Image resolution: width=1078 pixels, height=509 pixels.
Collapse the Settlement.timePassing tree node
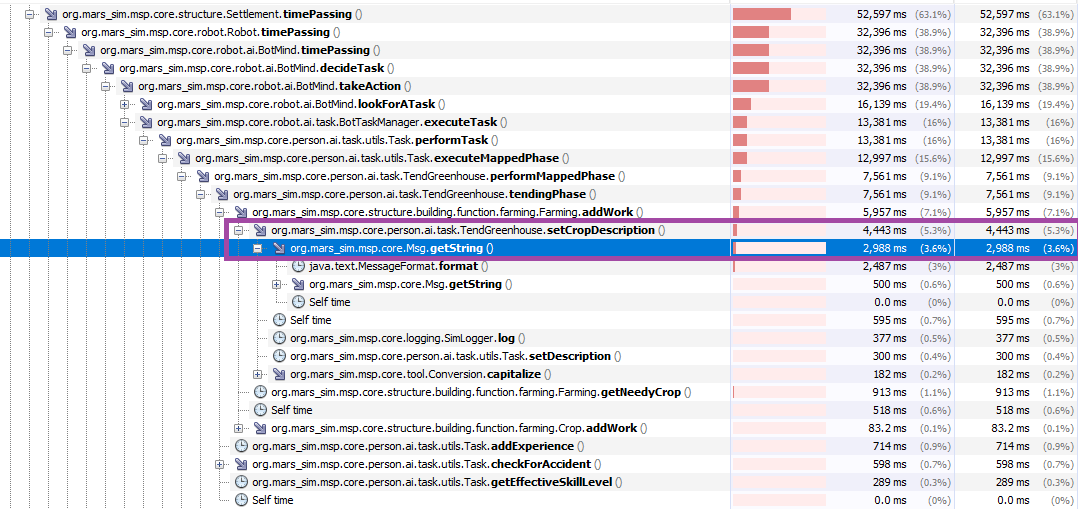(30, 14)
